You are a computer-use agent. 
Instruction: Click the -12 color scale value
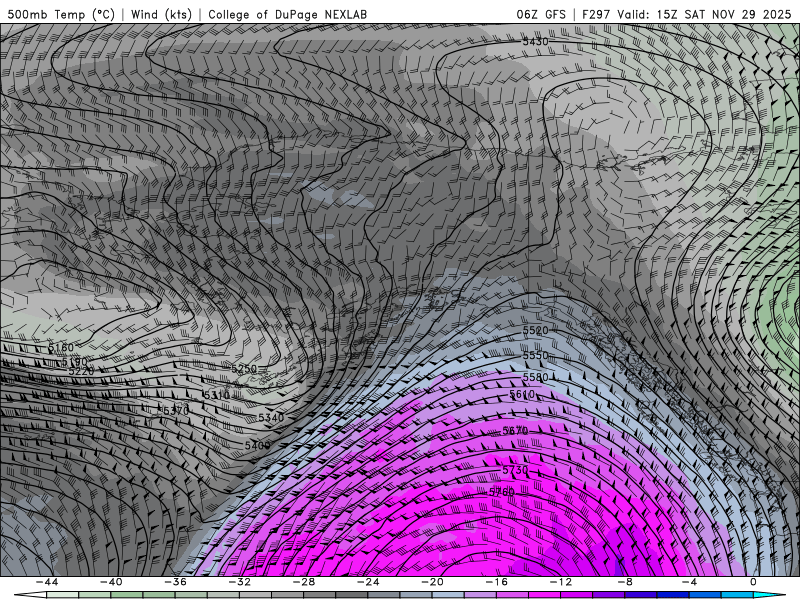561,582
